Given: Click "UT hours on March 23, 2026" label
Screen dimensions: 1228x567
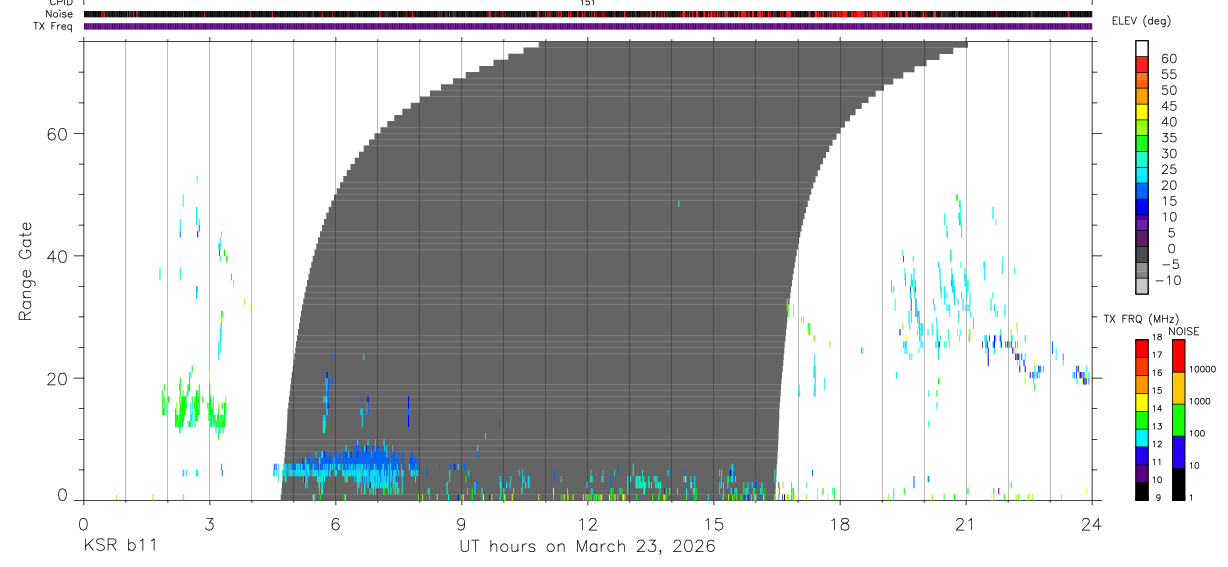Looking at the screenshot, I should click(587, 548).
